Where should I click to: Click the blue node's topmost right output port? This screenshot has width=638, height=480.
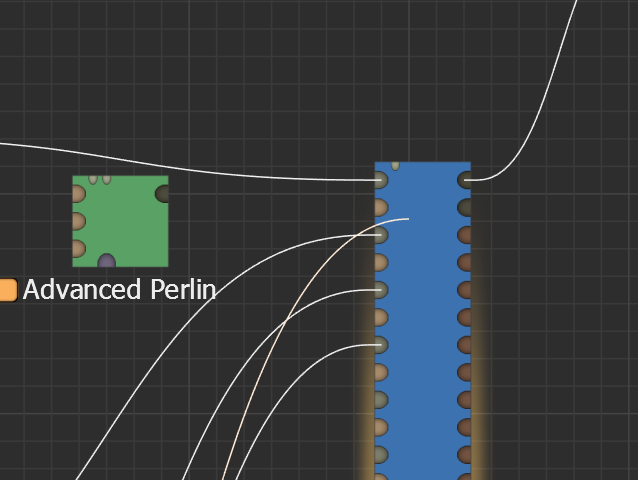(x=465, y=180)
